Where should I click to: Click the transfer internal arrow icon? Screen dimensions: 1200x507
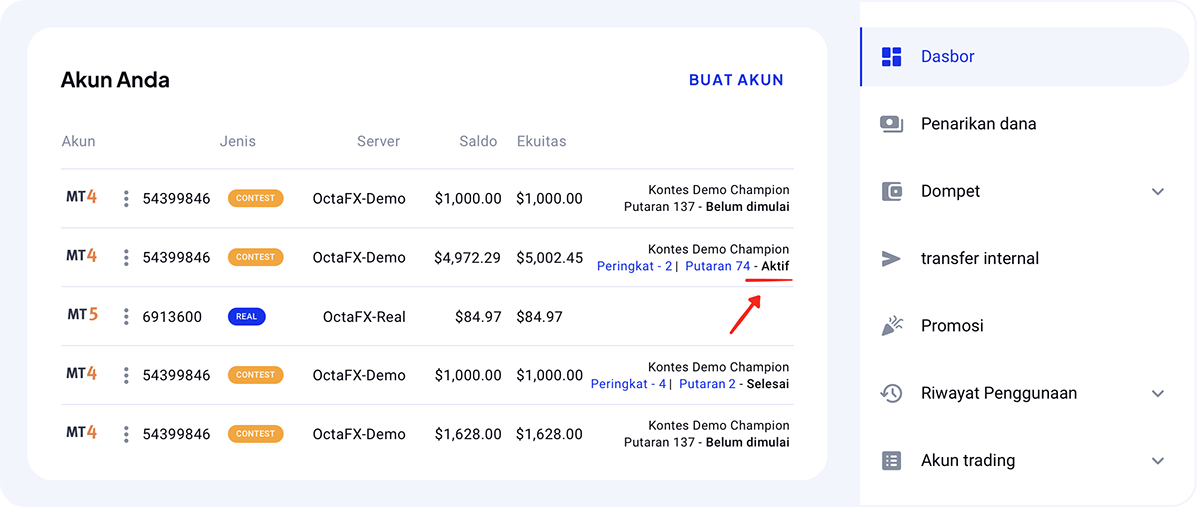click(891, 258)
